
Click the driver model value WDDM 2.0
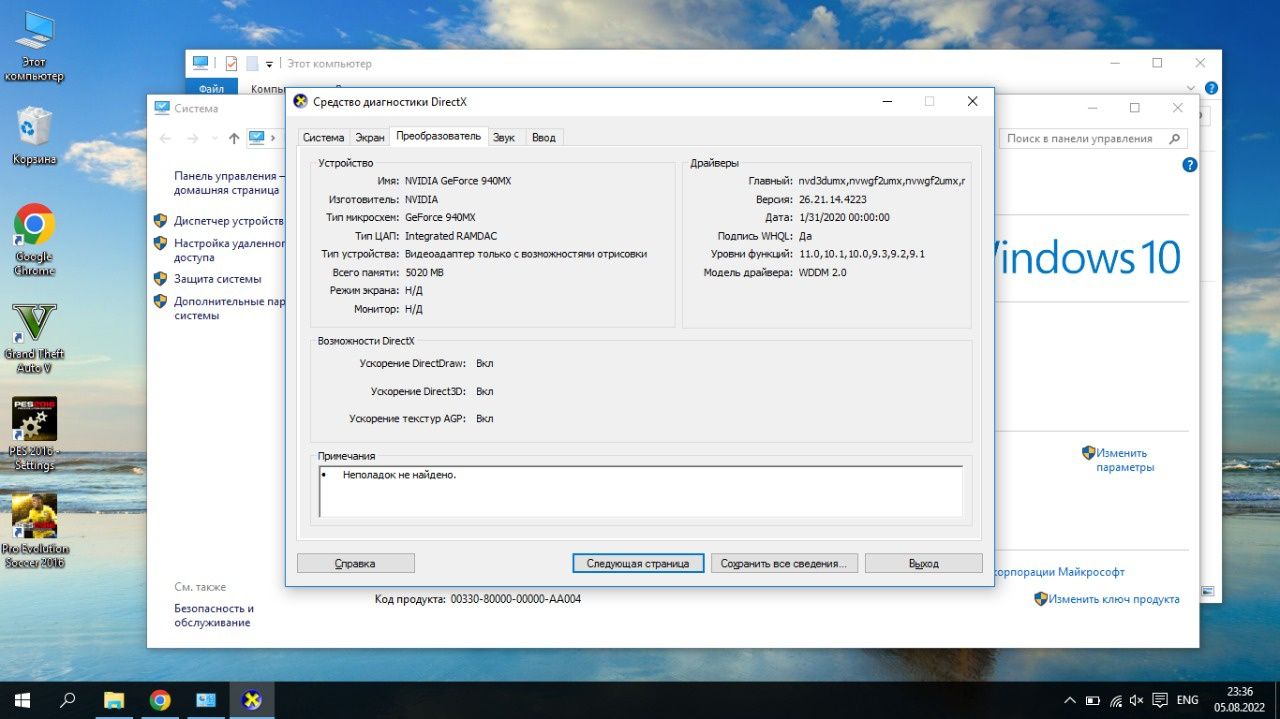click(822, 272)
